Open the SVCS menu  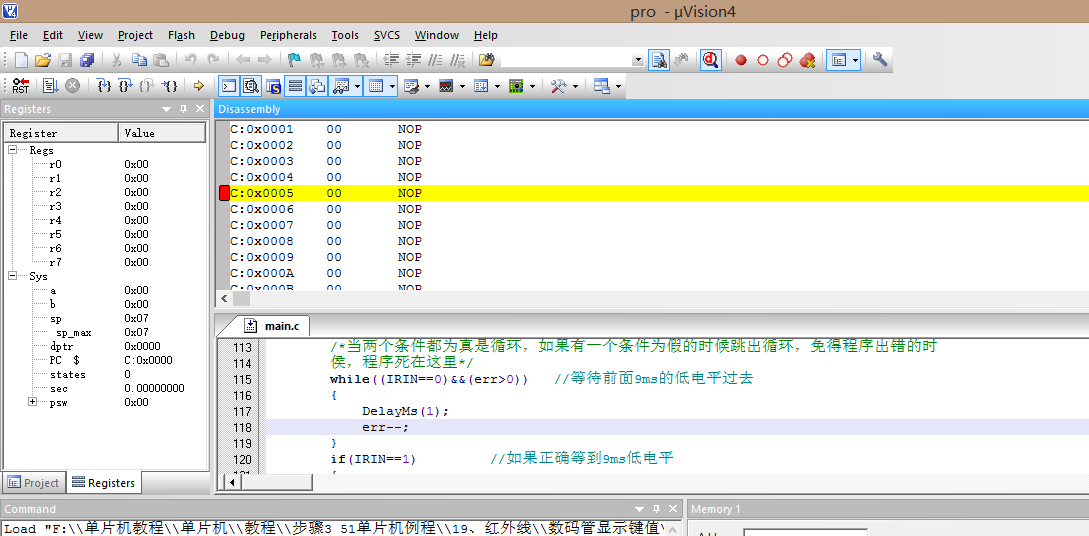click(387, 35)
